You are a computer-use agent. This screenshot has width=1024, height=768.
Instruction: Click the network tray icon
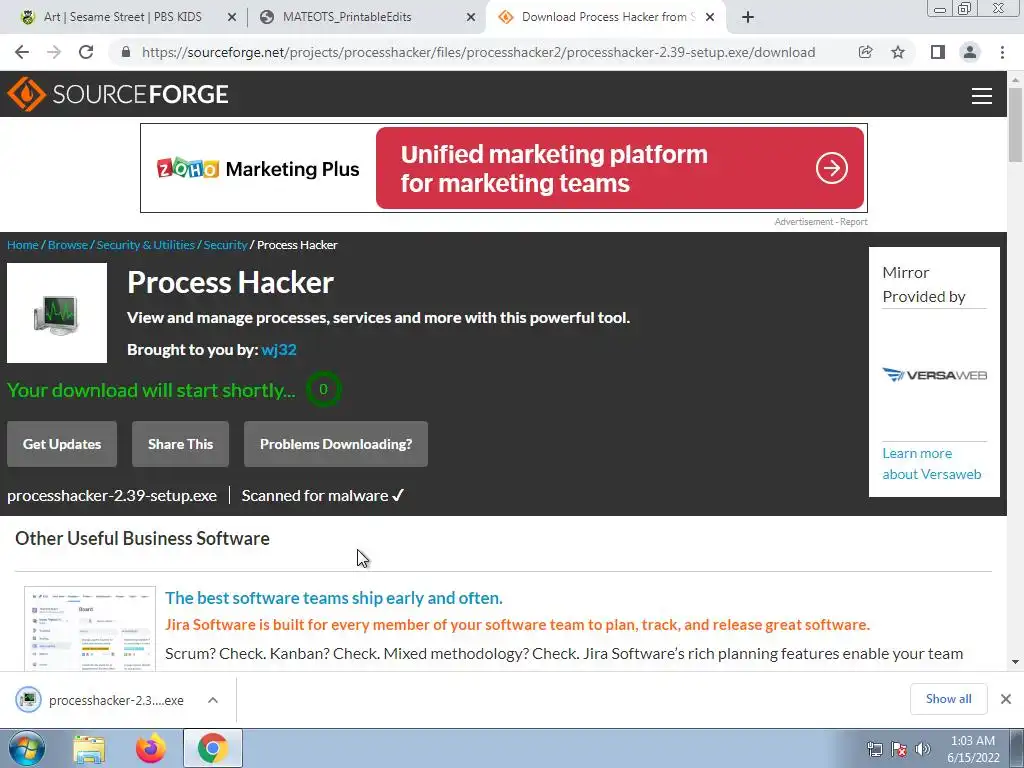point(874,749)
